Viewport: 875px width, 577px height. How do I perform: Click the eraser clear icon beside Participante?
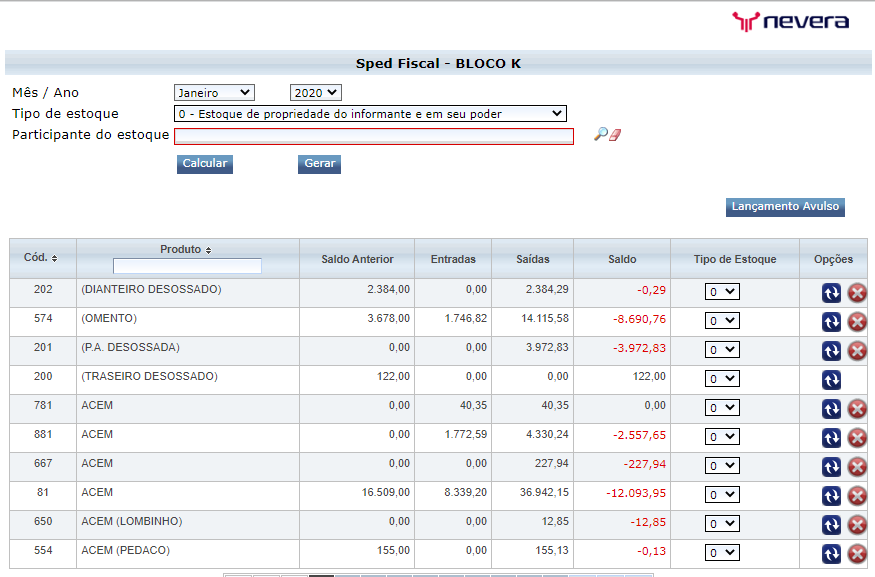coord(615,134)
